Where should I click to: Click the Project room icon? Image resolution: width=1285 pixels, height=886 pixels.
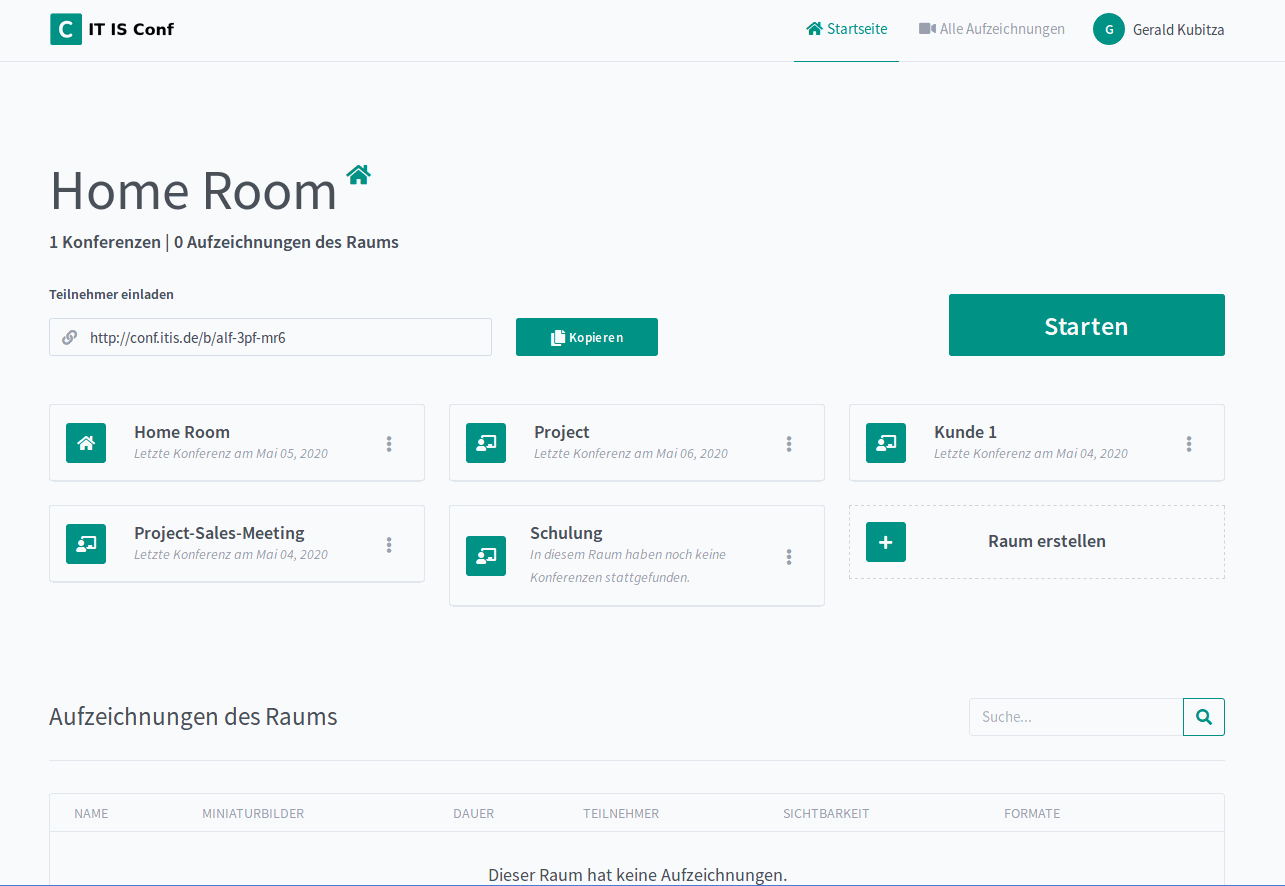point(486,442)
